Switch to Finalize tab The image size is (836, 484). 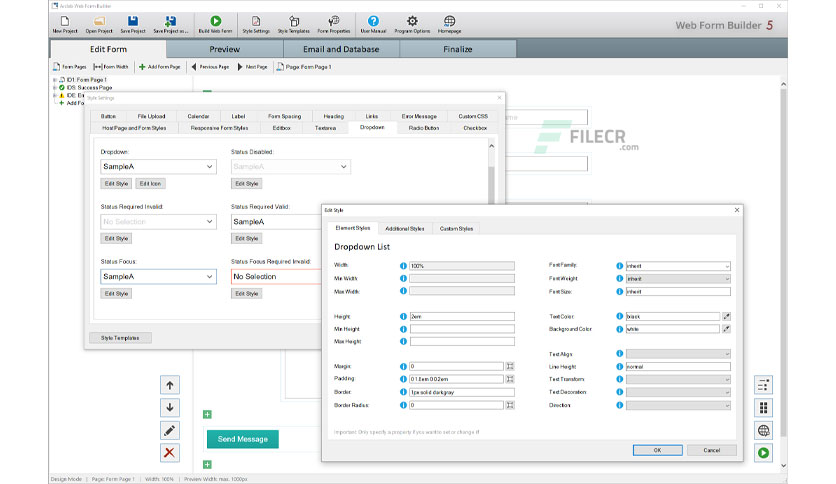(457, 49)
